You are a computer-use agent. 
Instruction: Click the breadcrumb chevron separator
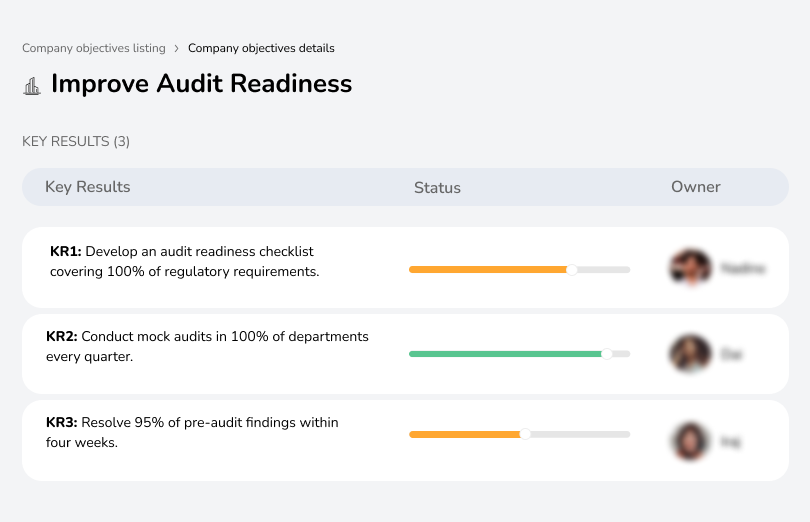(x=177, y=49)
